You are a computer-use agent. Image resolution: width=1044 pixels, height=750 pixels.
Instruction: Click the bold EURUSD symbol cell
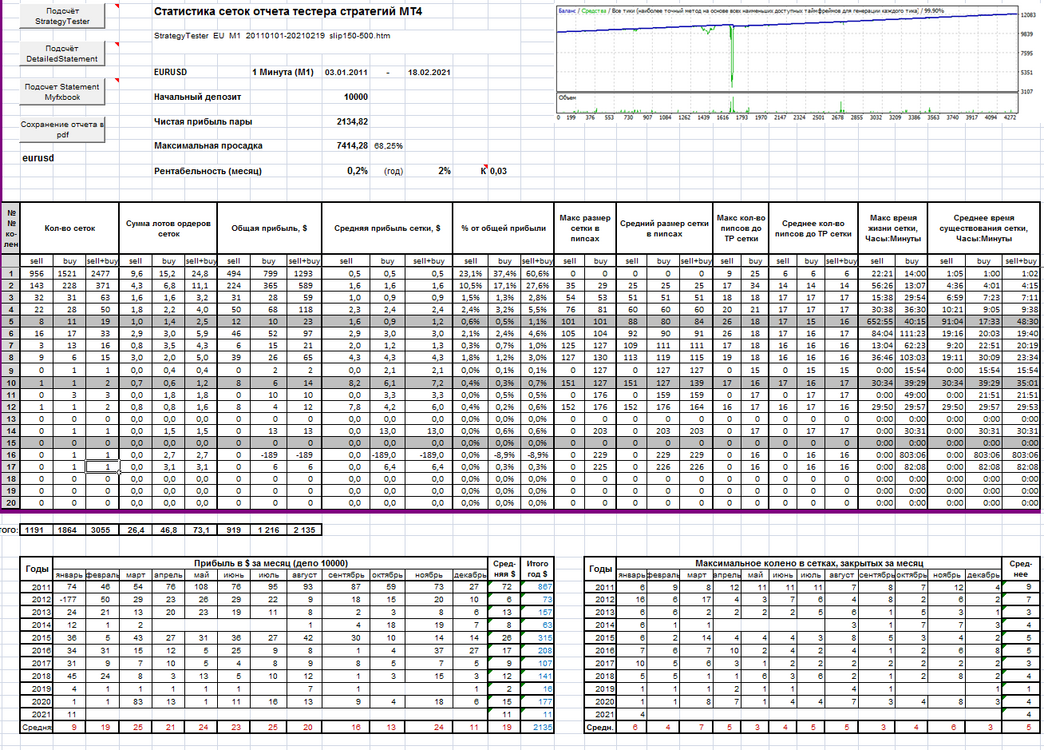(x=170, y=72)
